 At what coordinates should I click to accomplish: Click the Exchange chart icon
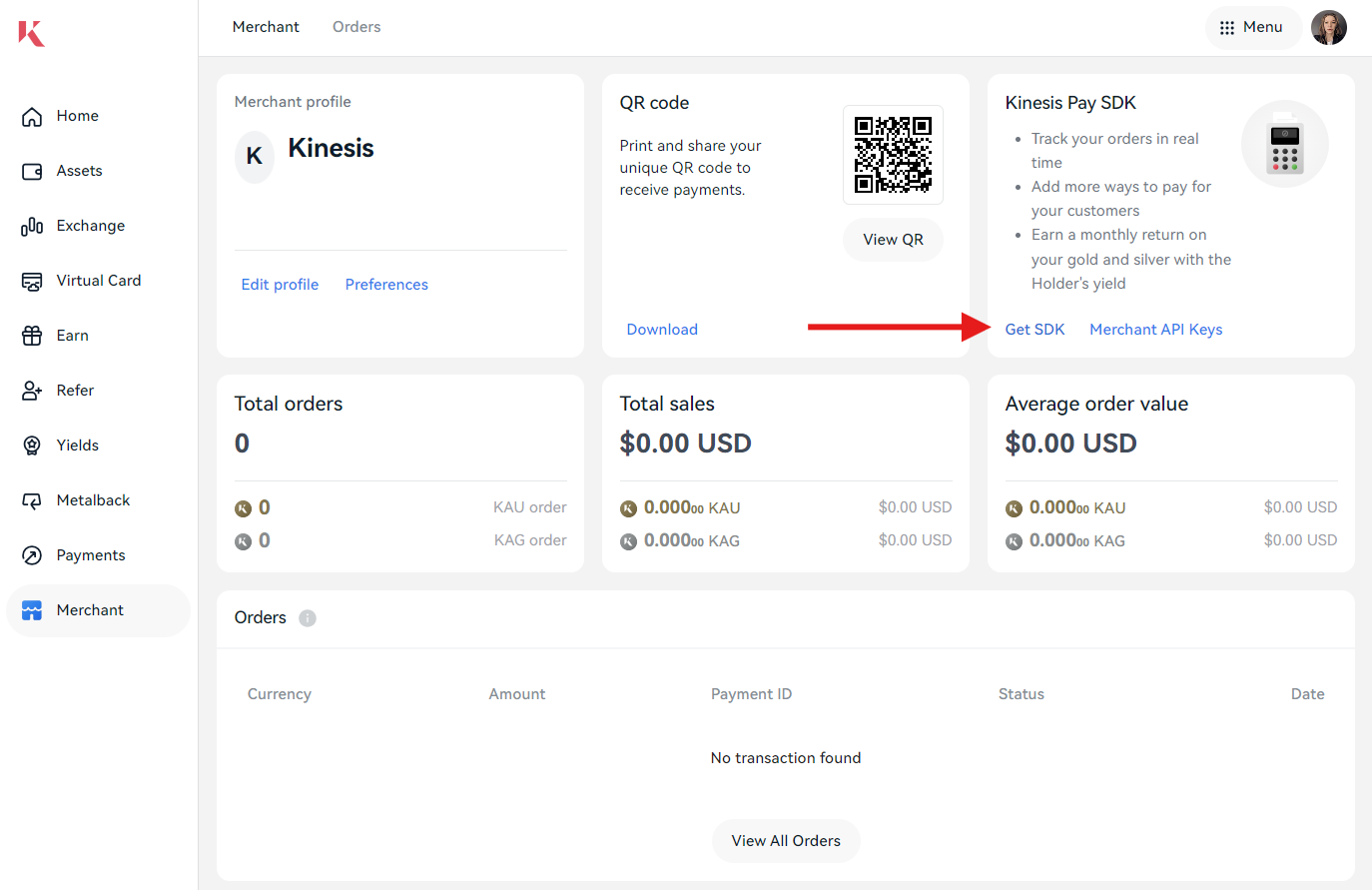click(32, 227)
